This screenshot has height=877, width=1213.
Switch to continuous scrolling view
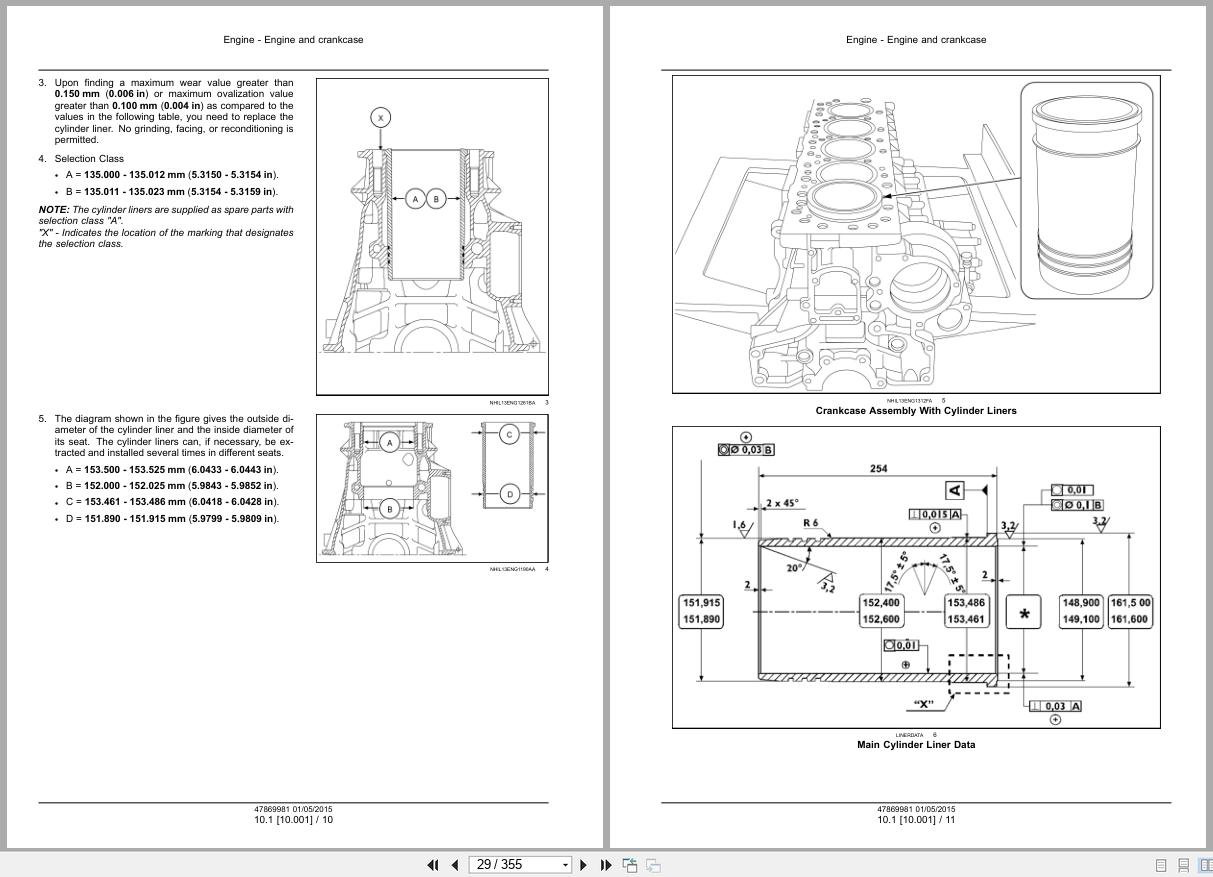point(1184,865)
